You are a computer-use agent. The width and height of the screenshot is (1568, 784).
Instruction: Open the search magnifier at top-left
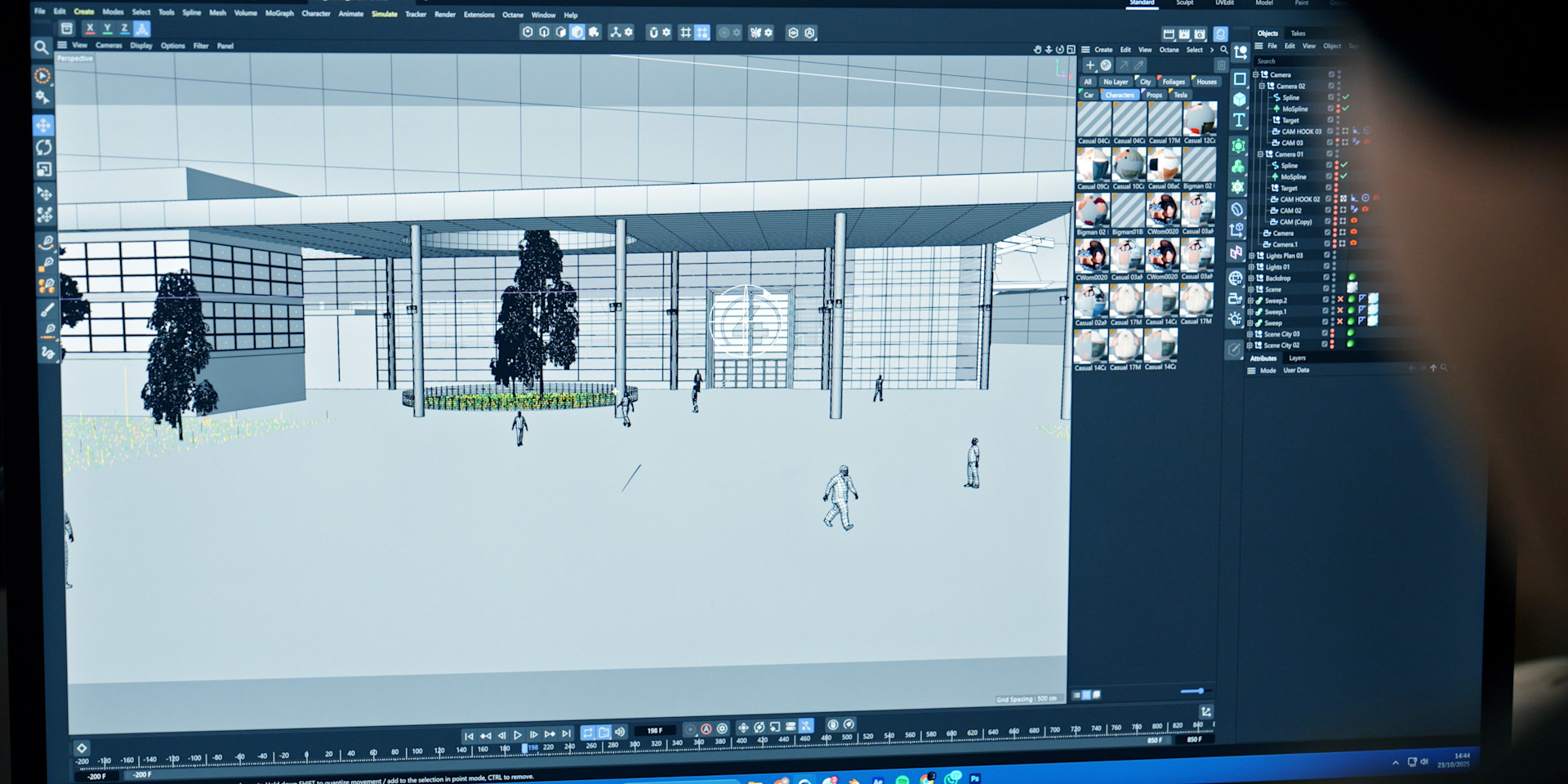[41, 47]
